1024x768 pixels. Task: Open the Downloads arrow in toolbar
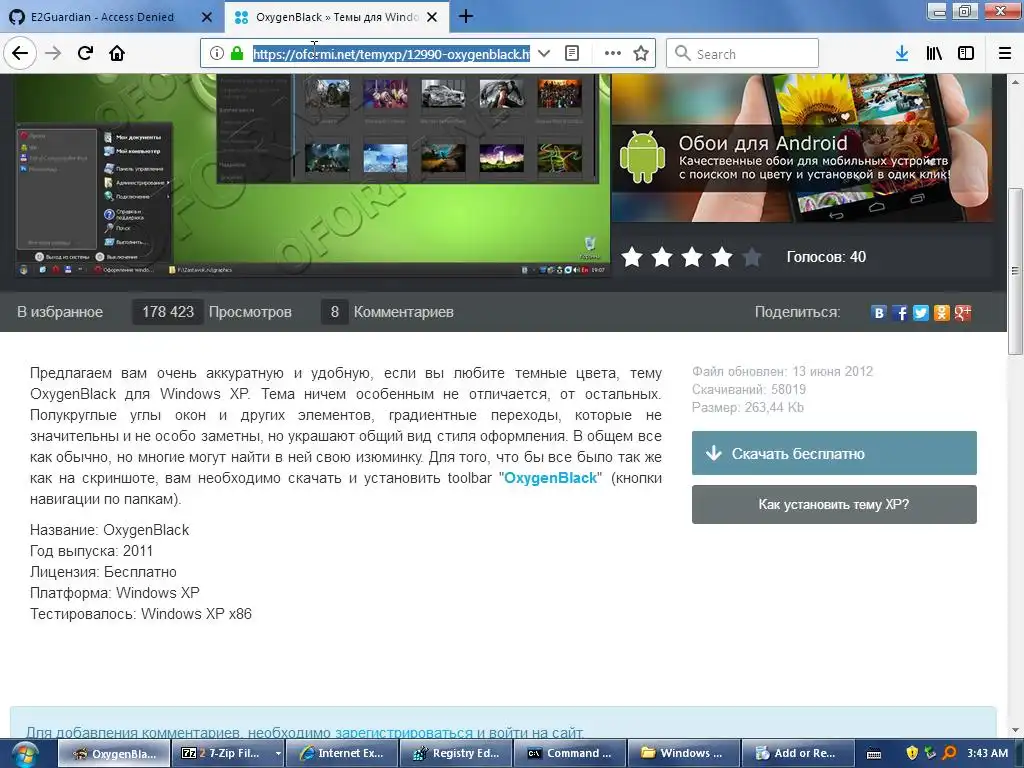coord(902,54)
